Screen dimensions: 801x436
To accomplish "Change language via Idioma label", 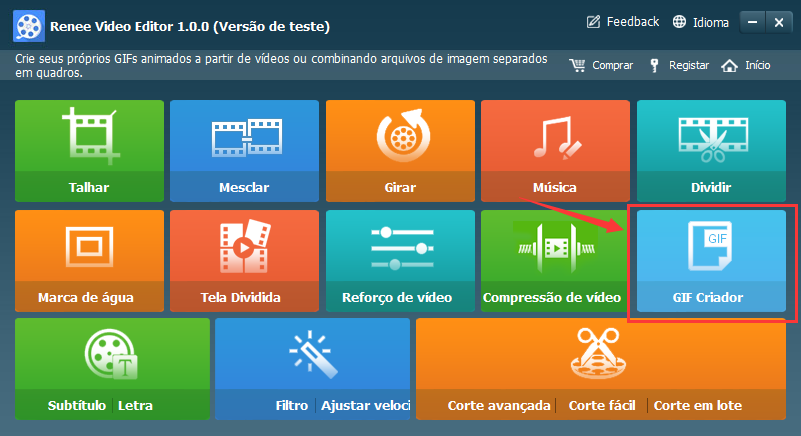I will pos(711,22).
